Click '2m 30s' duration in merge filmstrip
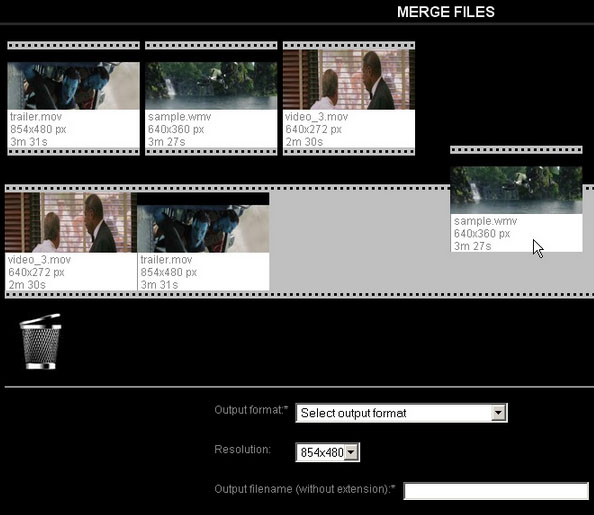Image resolution: width=594 pixels, height=515 pixels. click(x=27, y=285)
